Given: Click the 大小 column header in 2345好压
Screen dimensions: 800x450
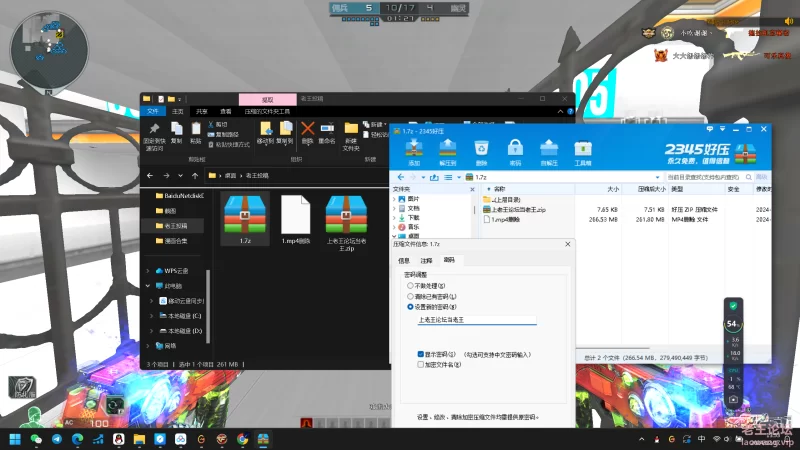Looking at the screenshot, I should [599, 189].
